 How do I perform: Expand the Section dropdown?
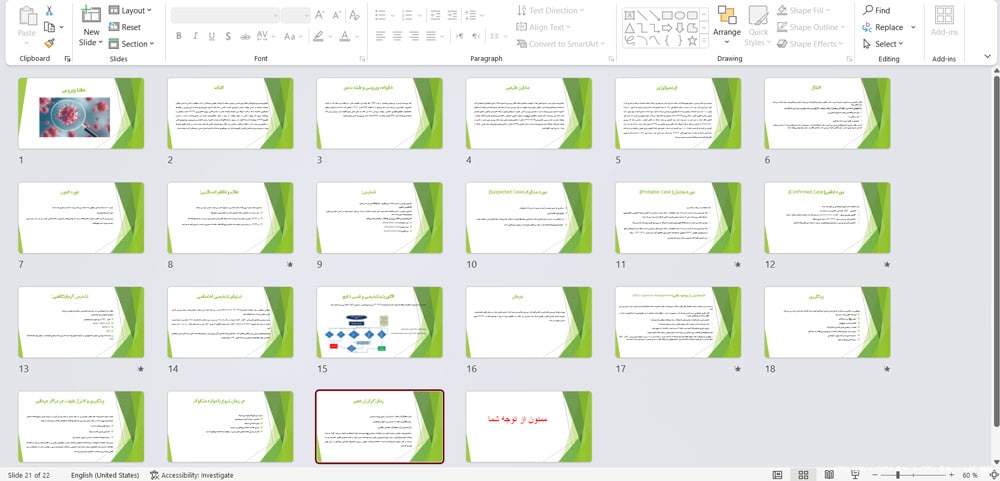[131, 43]
